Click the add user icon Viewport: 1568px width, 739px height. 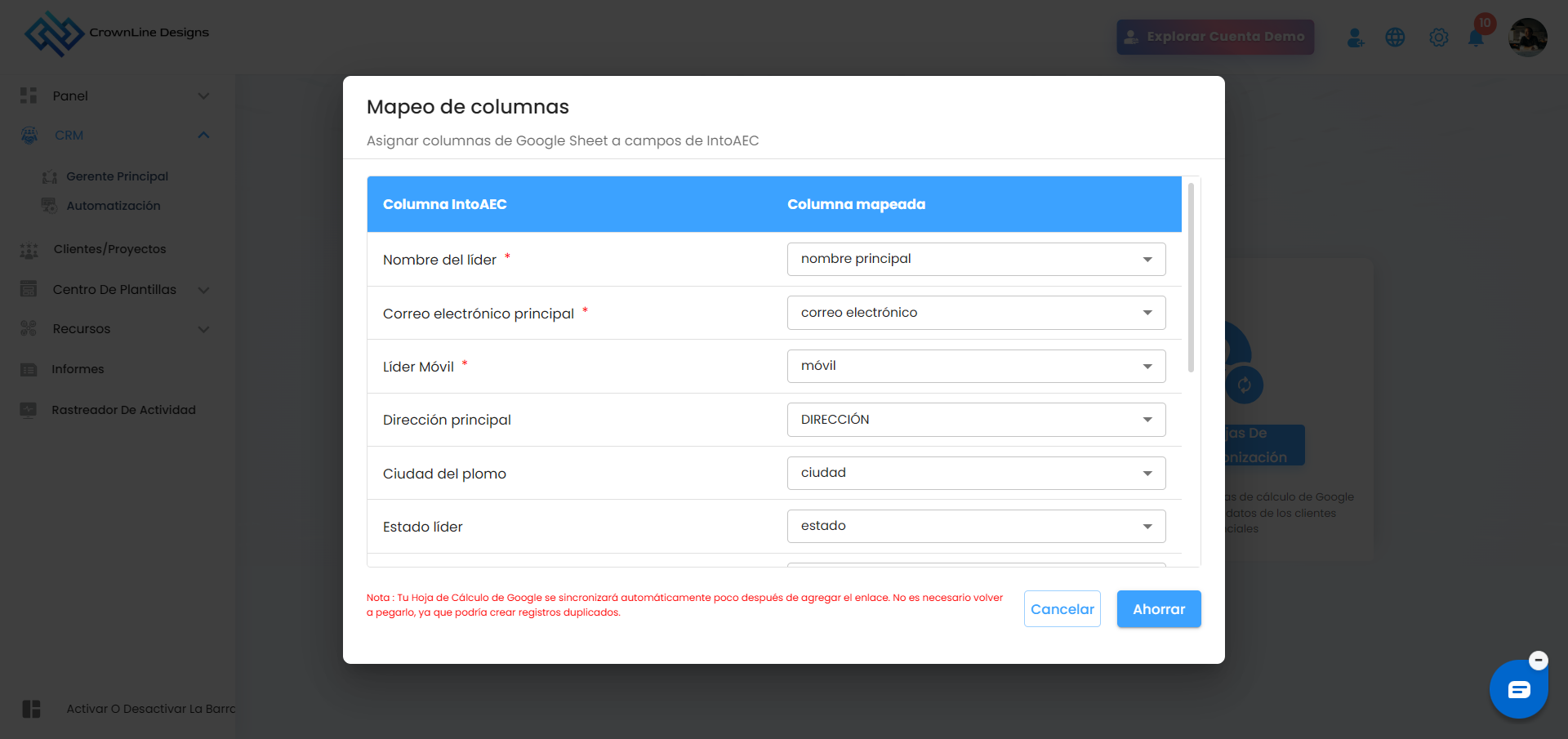tap(1355, 38)
